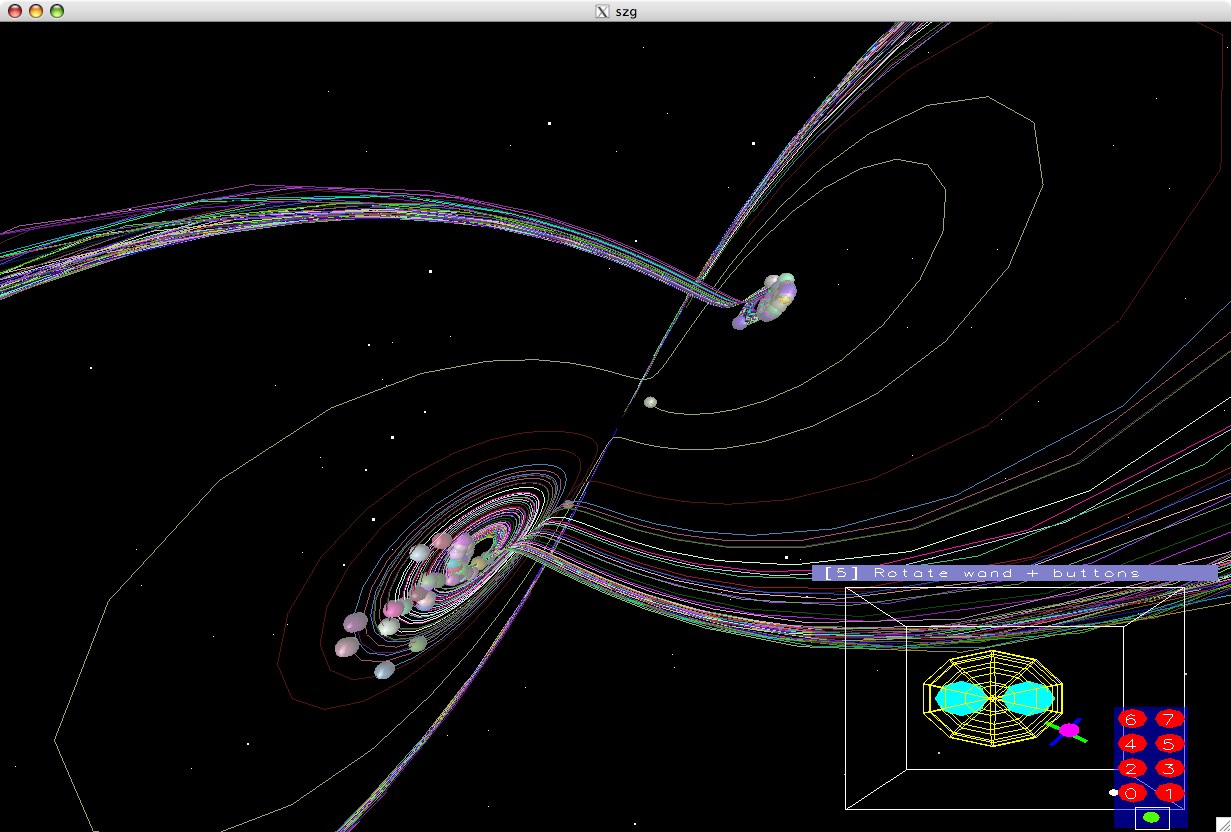1231x832 pixels.
Task: Click the white dot beside button 0
Action: click(x=1114, y=792)
